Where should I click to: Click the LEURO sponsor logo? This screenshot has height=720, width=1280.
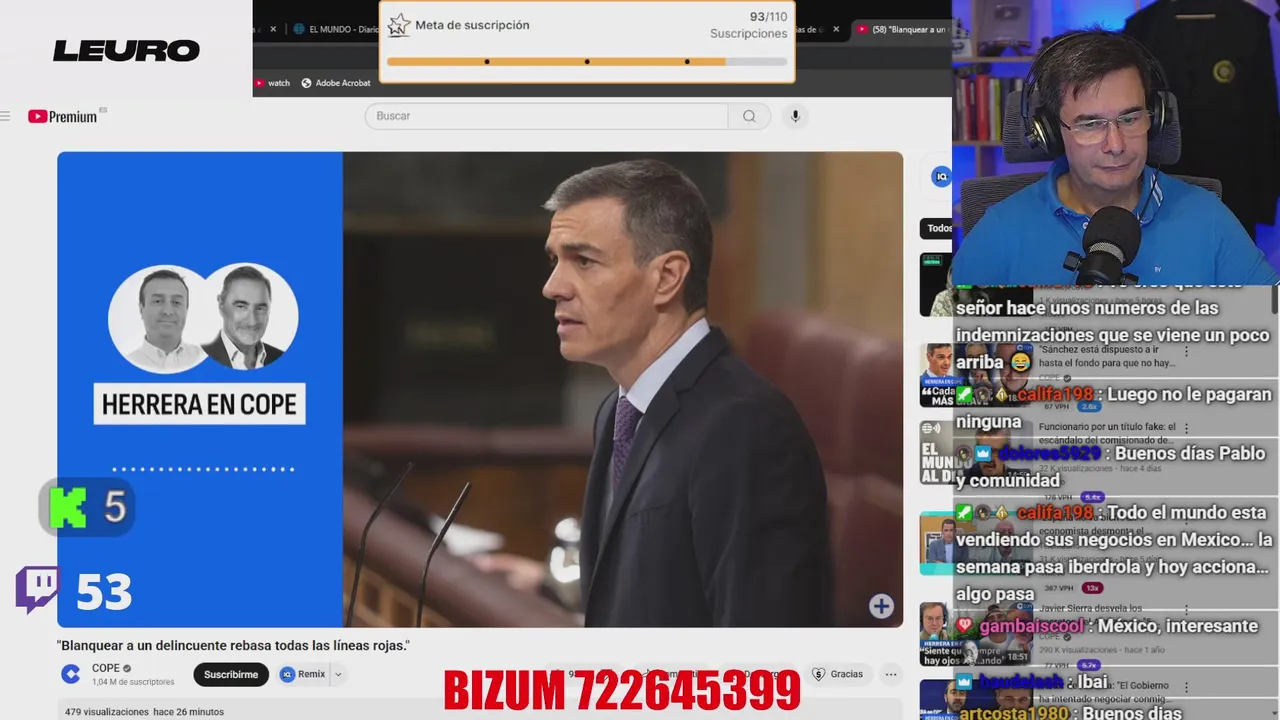(126, 50)
